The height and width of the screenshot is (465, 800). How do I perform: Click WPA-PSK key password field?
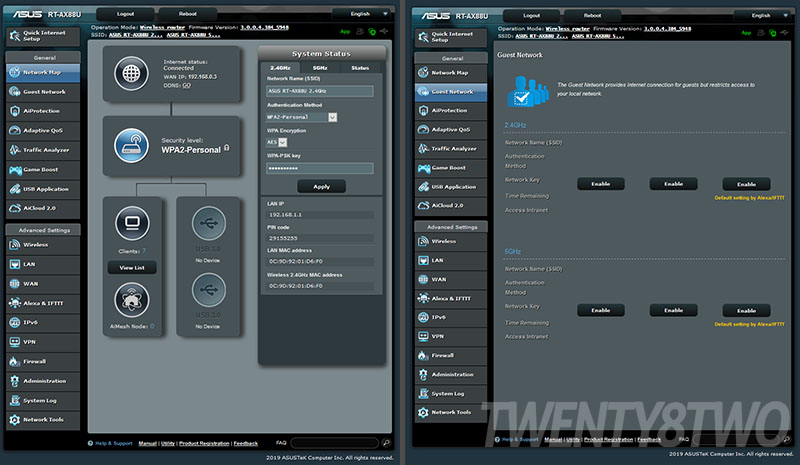[x=319, y=168]
